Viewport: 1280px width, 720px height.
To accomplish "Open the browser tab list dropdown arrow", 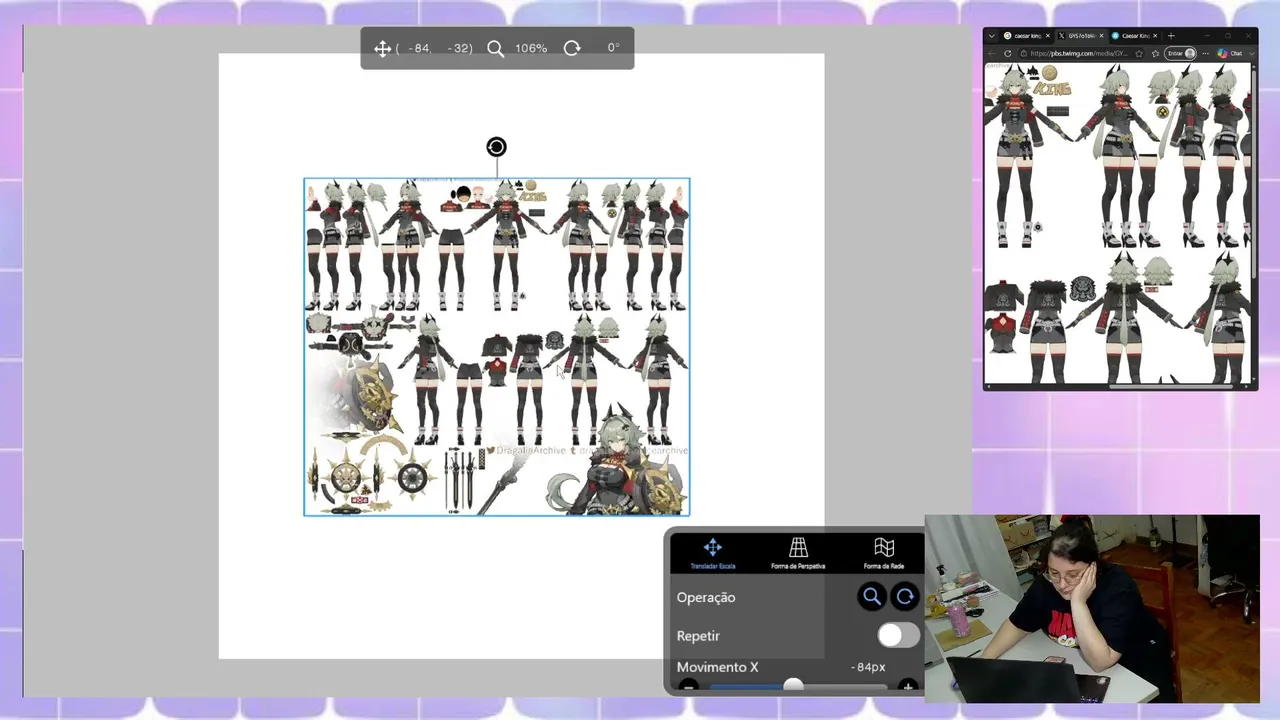I will point(992,36).
